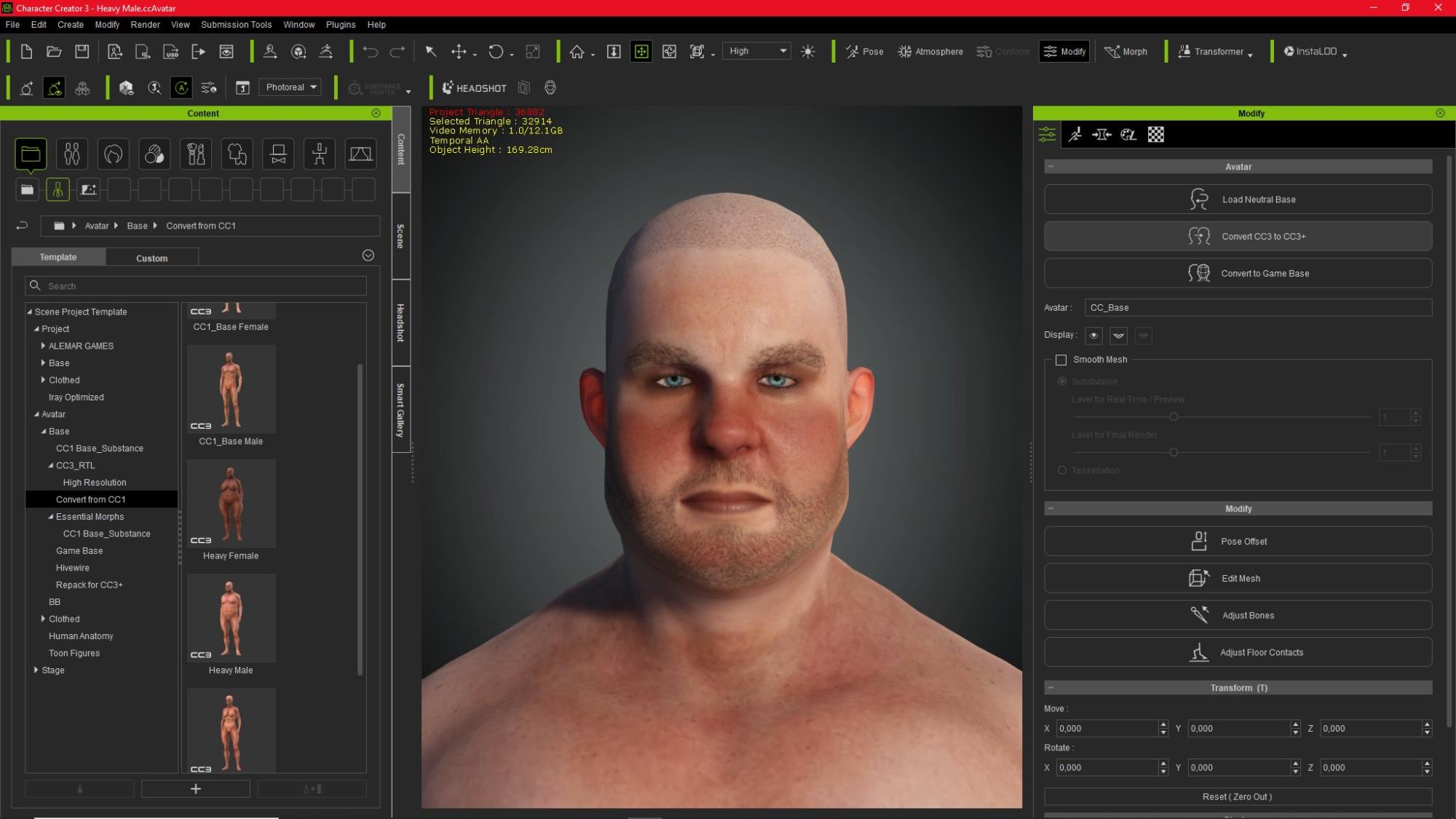Open the Material palette tab in Modify
Image resolution: width=1456 pixels, height=819 pixels.
coord(1128,135)
